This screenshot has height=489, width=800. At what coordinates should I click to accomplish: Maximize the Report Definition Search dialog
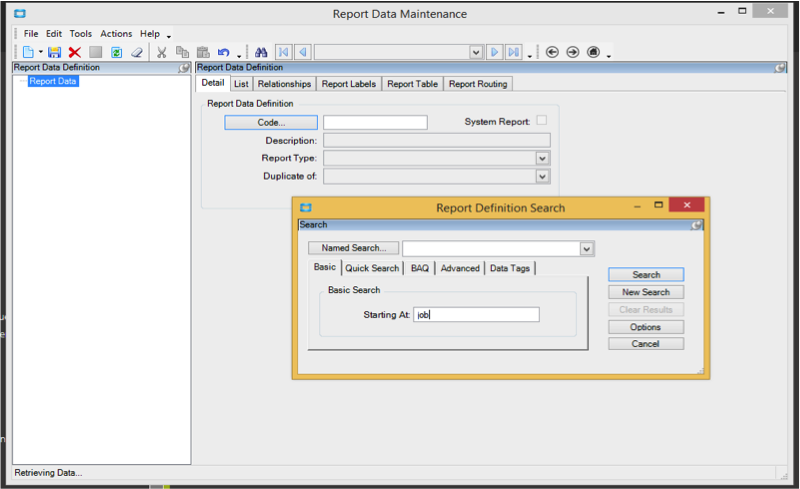pos(659,205)
